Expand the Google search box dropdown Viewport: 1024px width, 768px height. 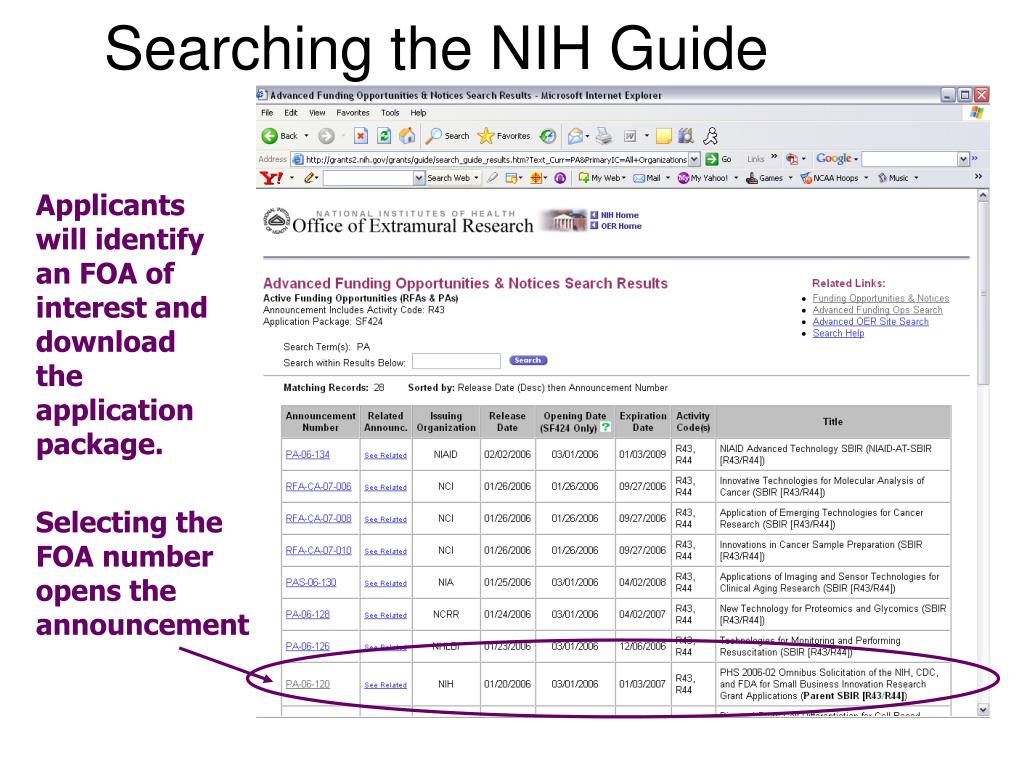coord(963,159)
